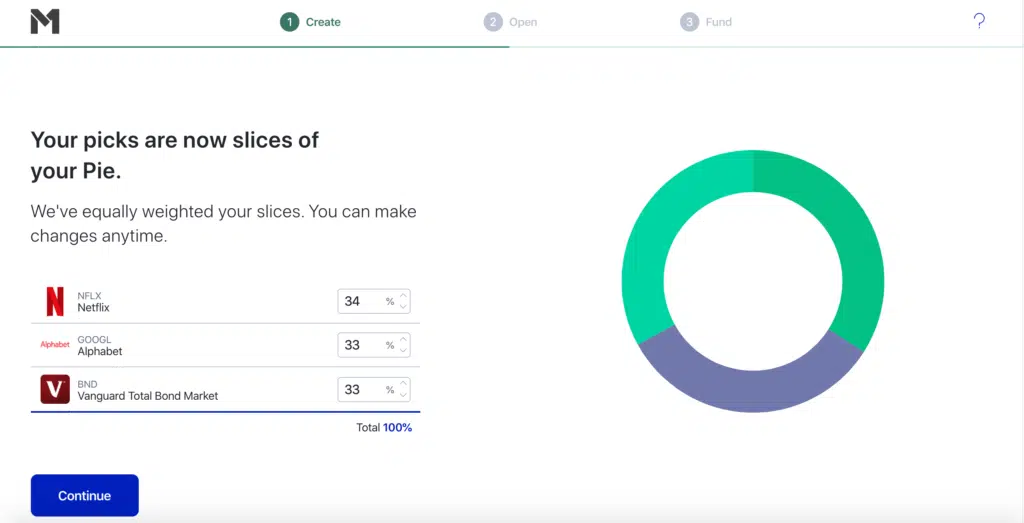Decrease Alphabet percentage with the down arrow
Viewport: 1024px width, 523px height.
[x=403, y=351]
